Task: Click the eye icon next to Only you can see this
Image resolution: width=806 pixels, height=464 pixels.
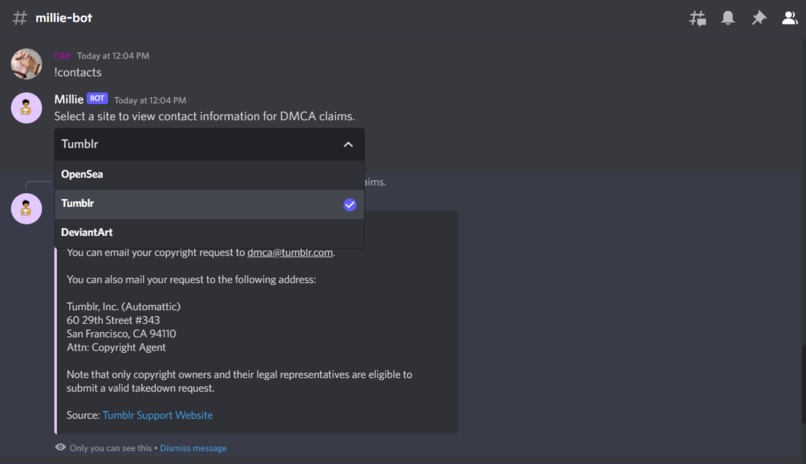Action: click(x=60, y=447)
